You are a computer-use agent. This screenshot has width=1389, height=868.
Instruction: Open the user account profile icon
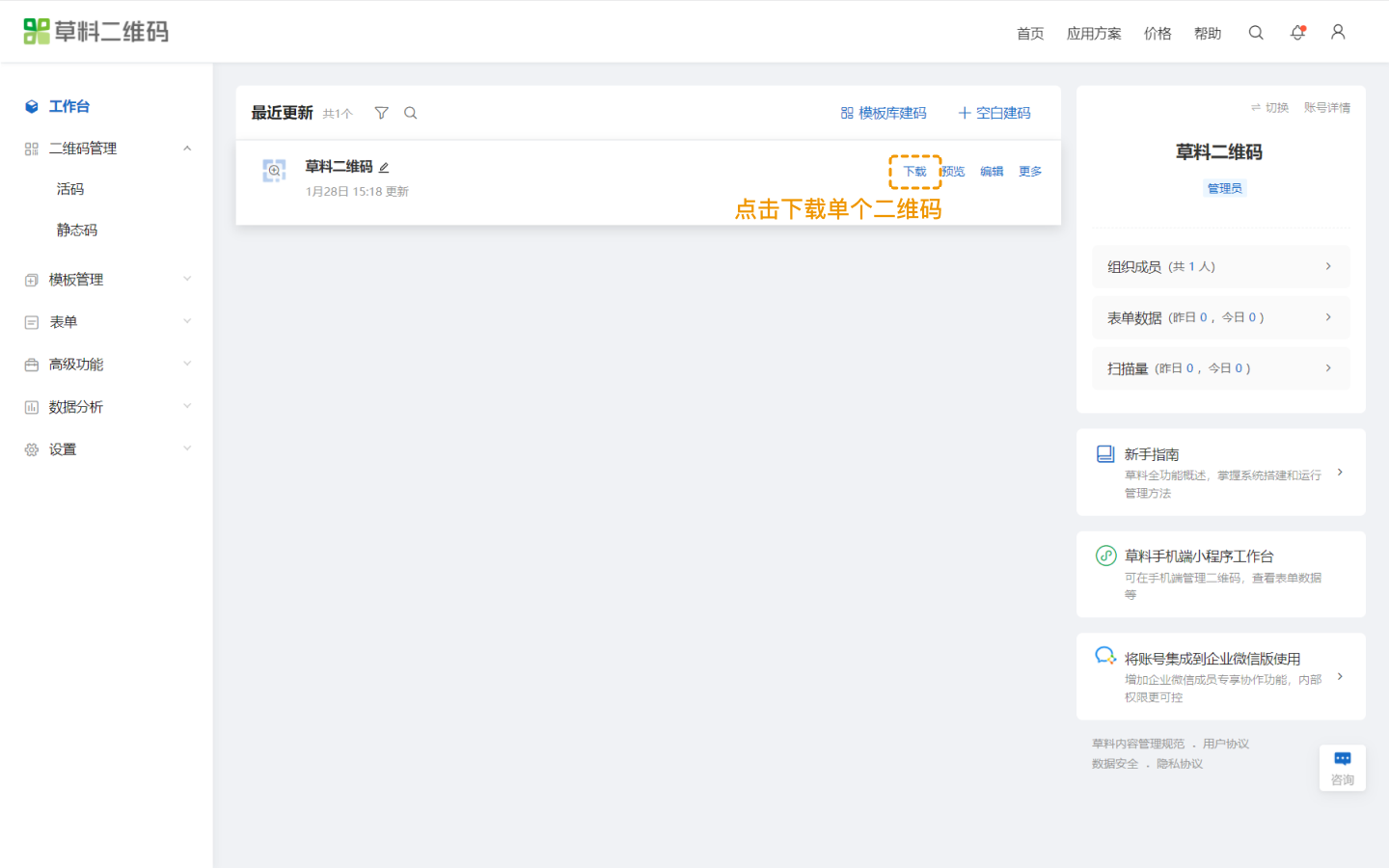click(x=1338, y=33)
